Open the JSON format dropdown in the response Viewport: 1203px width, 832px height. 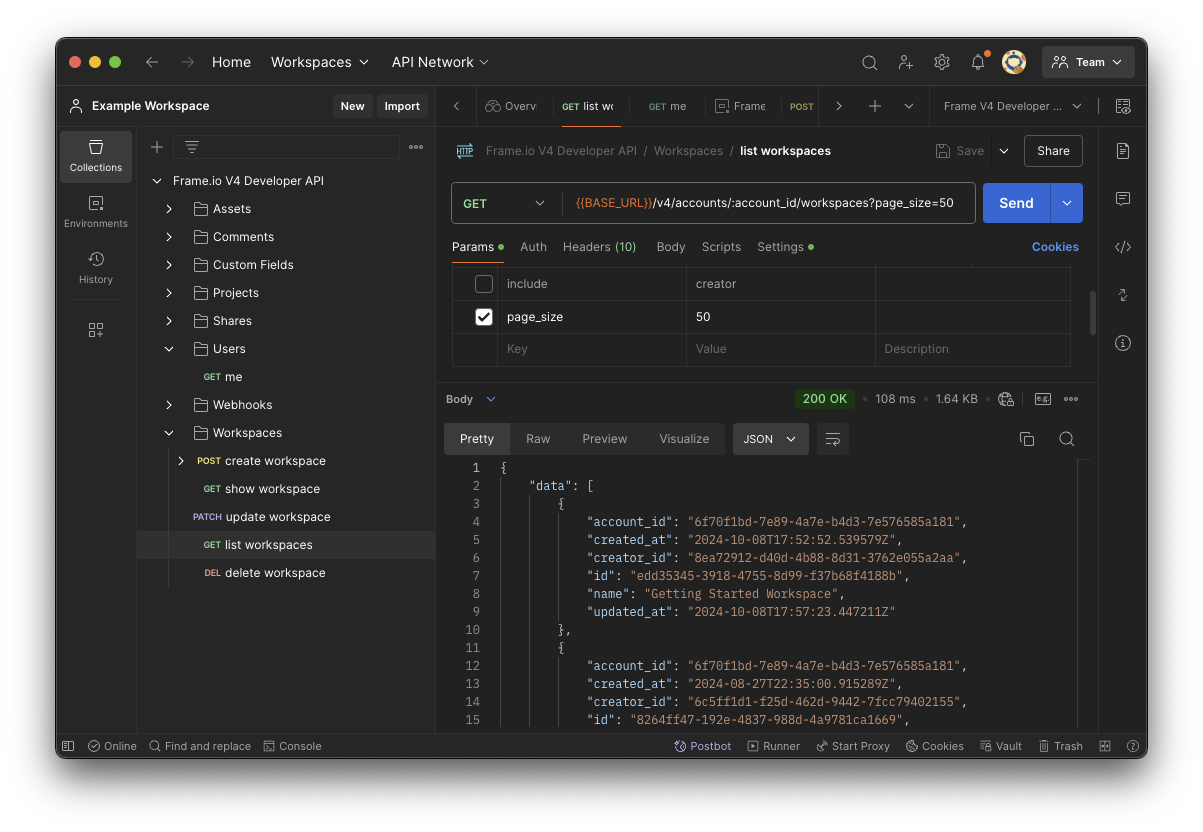coord(770,438)
